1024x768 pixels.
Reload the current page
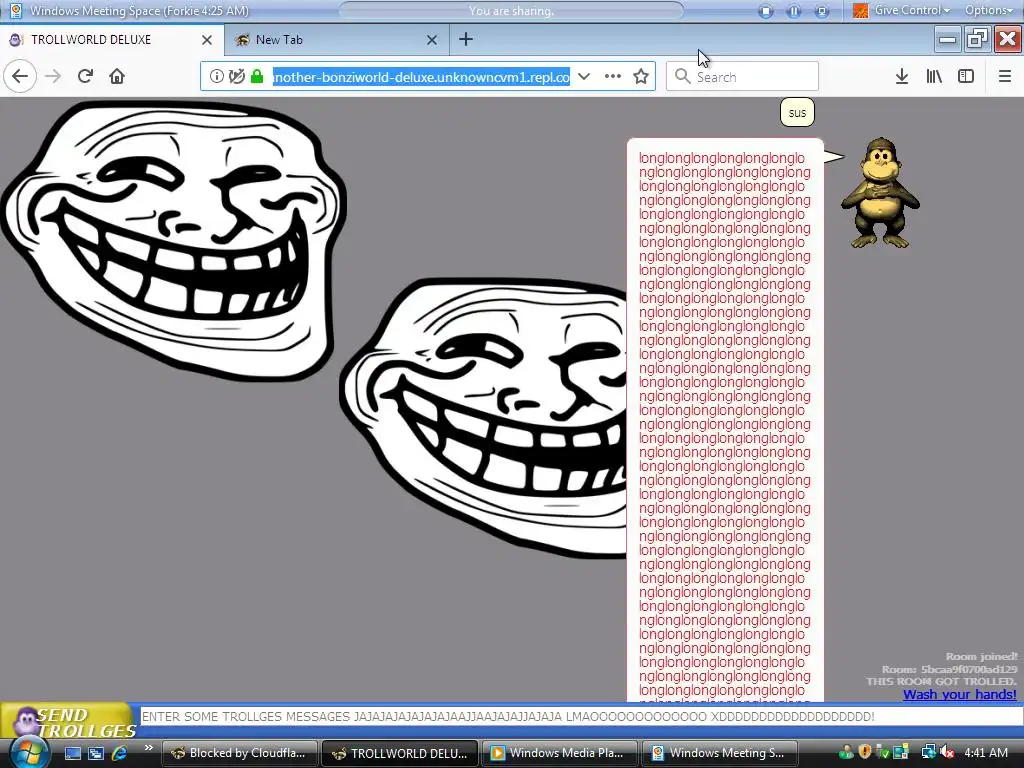(85, 76)
